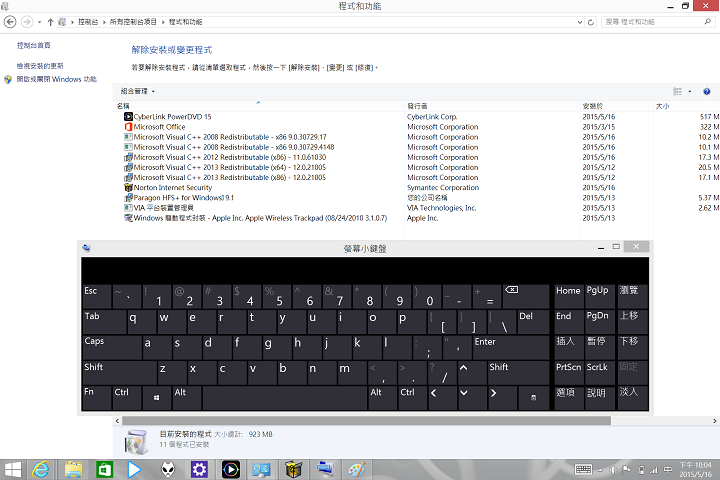Screen dimensions: 720x480
Task: Click the Action Center flag tray icon
Action: tap(626, 470)
